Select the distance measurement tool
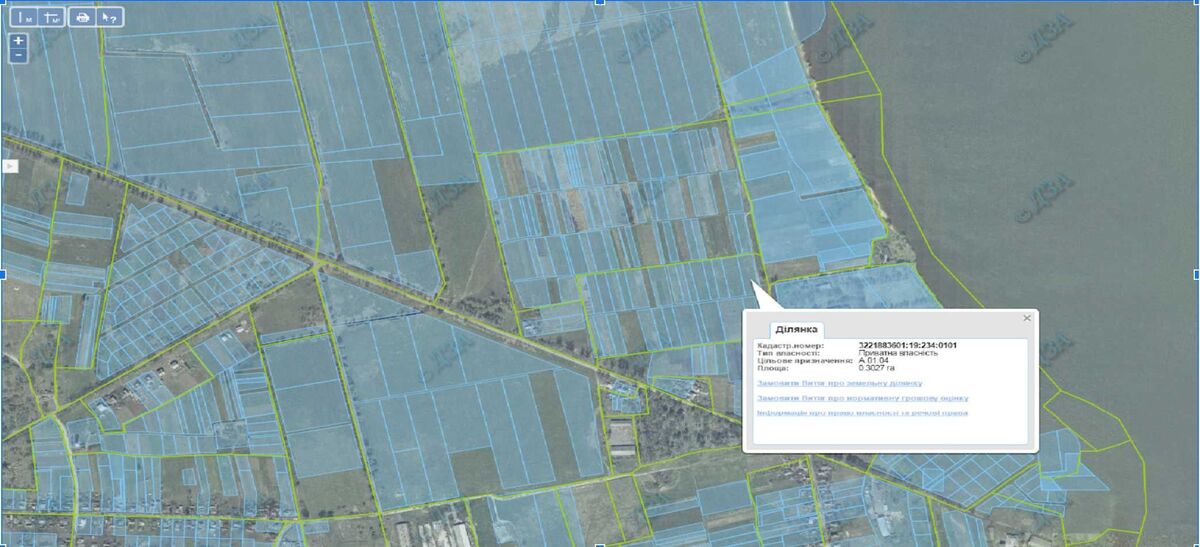Image resolution: width=1200 pixels, height=547 pixels. tap(26, 17)
